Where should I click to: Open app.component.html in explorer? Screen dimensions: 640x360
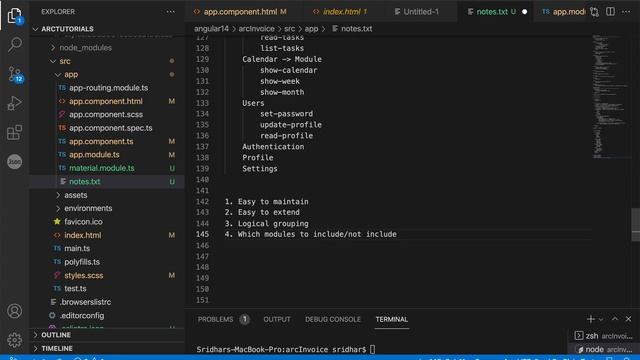(106, 101)
